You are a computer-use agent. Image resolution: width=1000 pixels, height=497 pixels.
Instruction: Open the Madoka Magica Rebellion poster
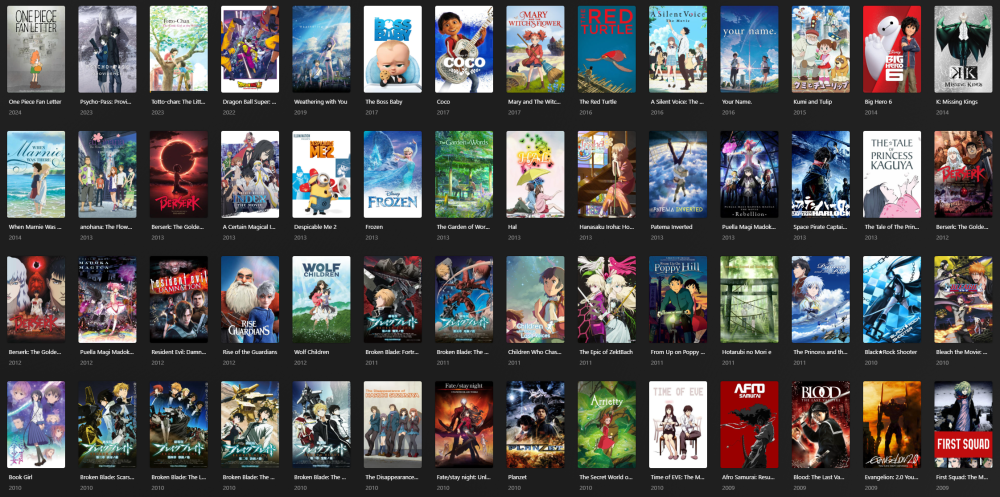749,174
